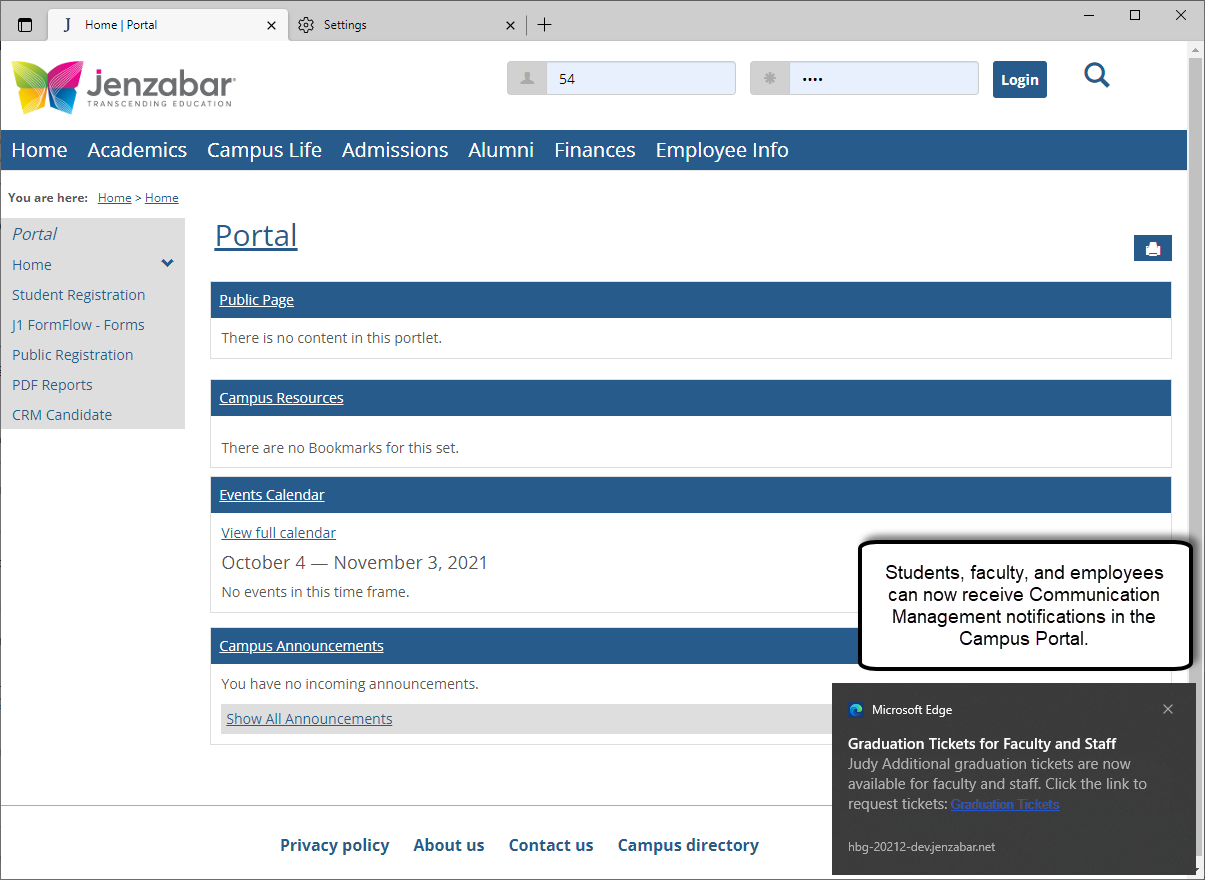Screen dimensions: 1205x880
Task: Open Student Registration in sidebar
Action: pyautogui.click(x=79, y=295)
